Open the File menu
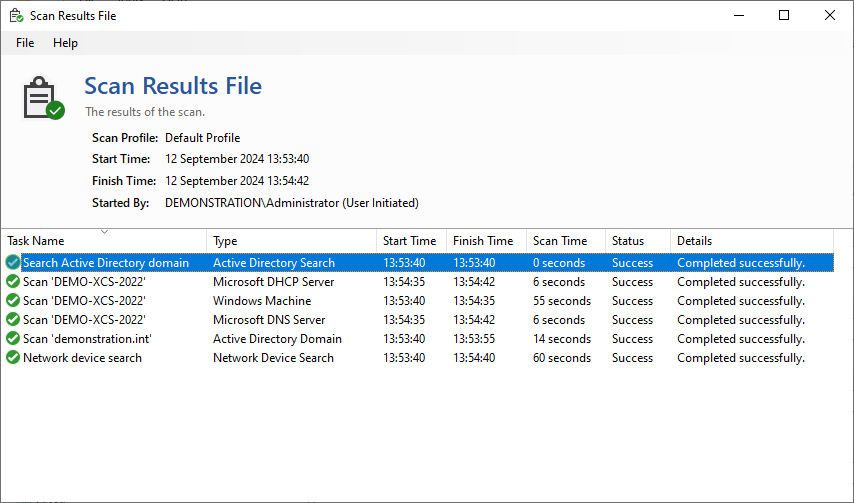Screen dimensions: 854x503 coord(25,43)
